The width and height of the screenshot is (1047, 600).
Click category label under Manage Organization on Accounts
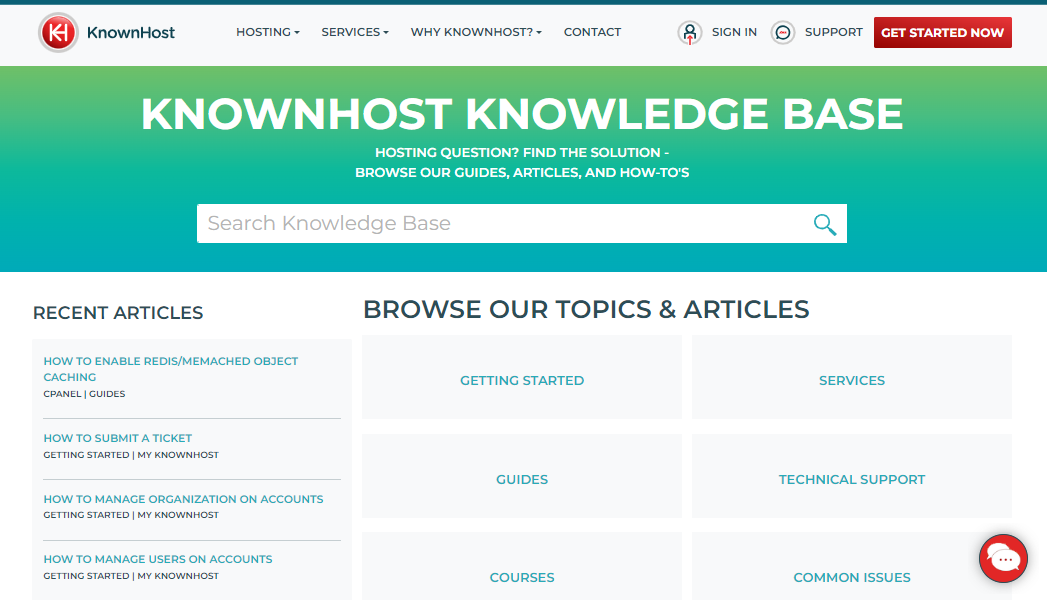coord(131,515)
